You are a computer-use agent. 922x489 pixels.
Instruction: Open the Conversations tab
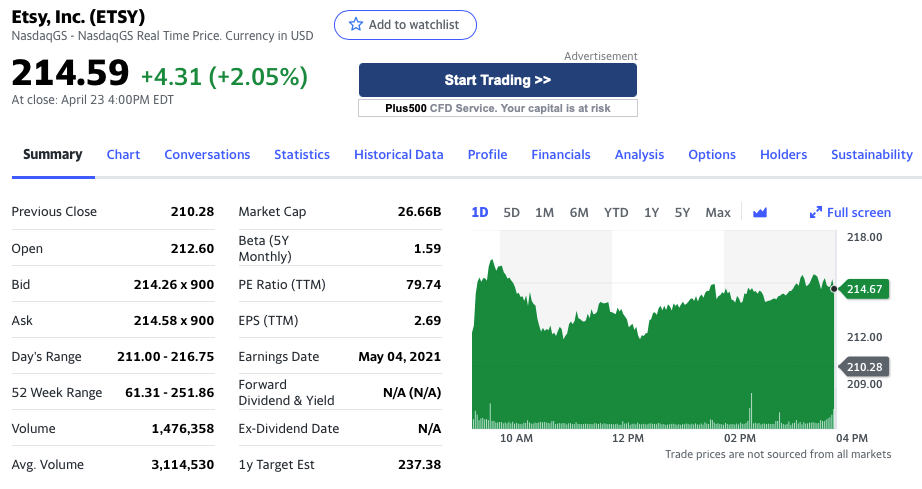click(x=207, y=155)
